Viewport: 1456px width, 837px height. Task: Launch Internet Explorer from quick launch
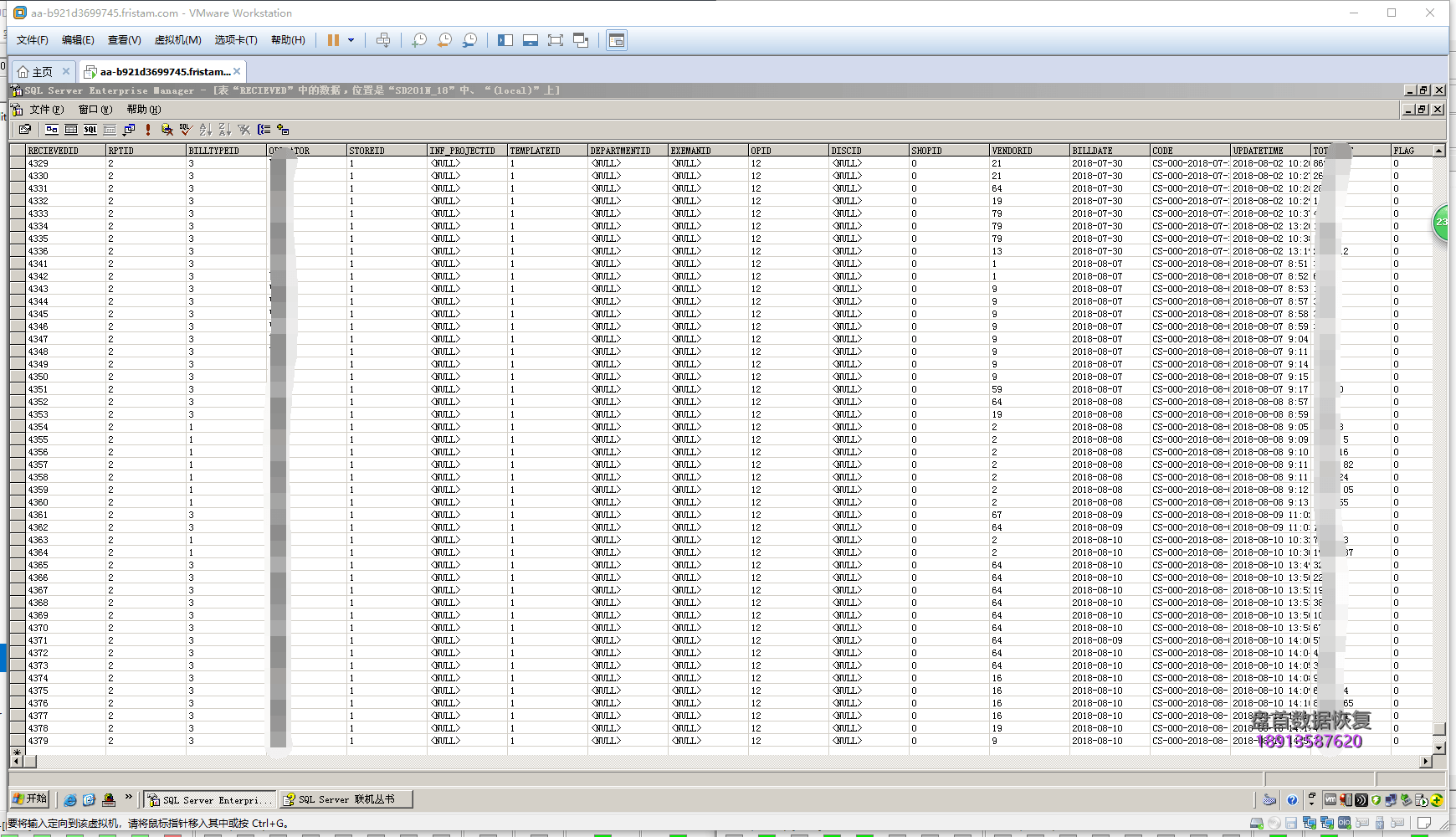[70, 800]
